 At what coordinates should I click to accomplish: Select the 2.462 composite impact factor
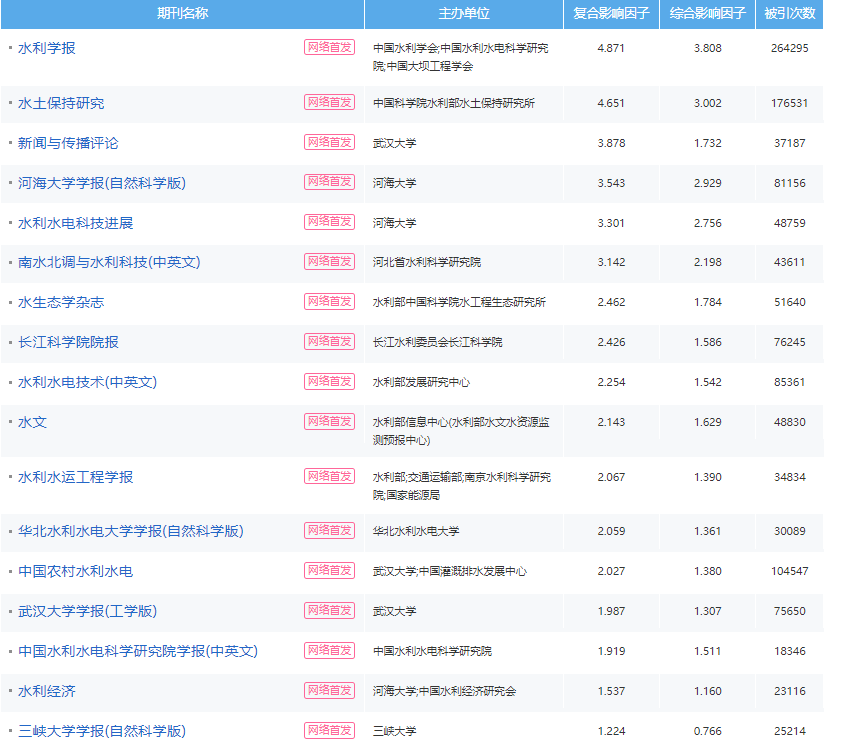pos(611,302)
